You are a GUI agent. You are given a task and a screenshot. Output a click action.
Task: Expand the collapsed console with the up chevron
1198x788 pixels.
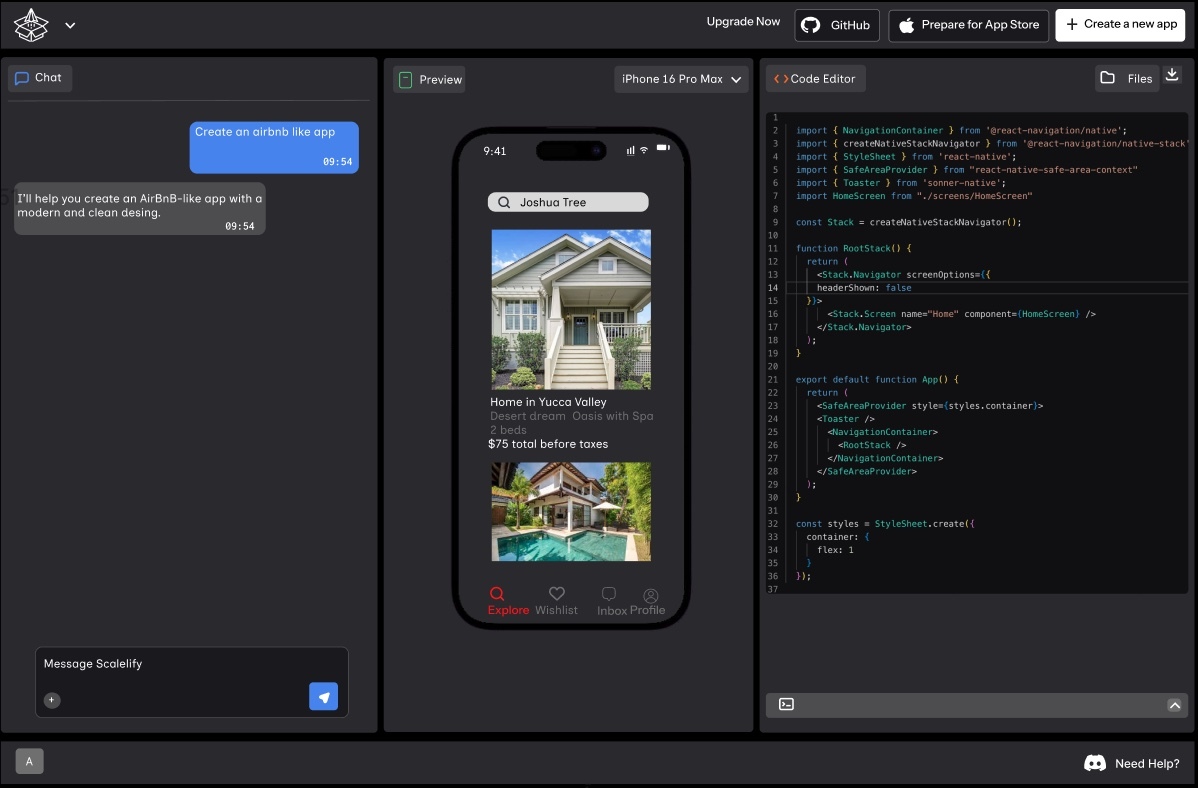click(x=1175, y=705)
